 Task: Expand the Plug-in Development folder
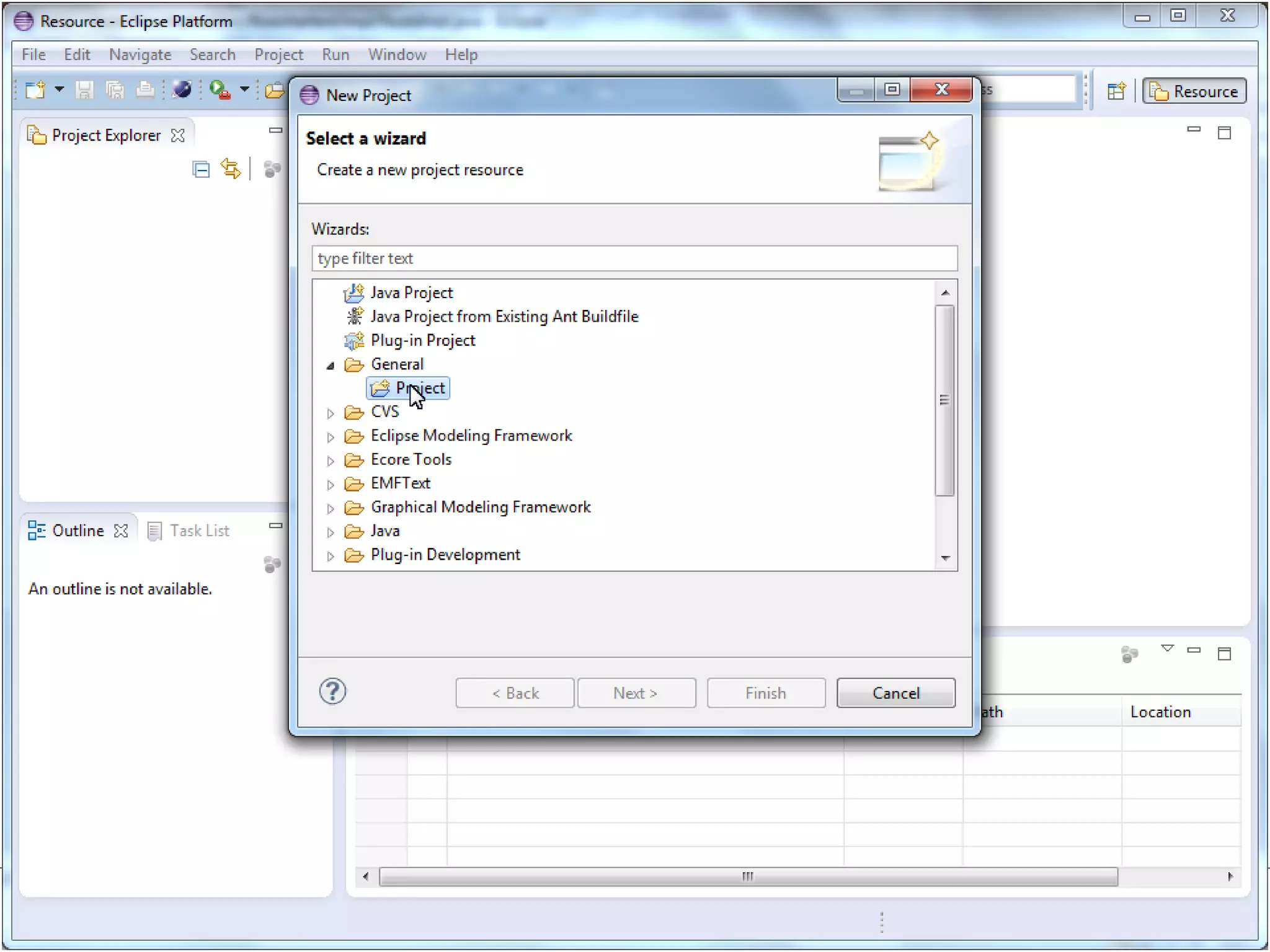coord(331,556)
